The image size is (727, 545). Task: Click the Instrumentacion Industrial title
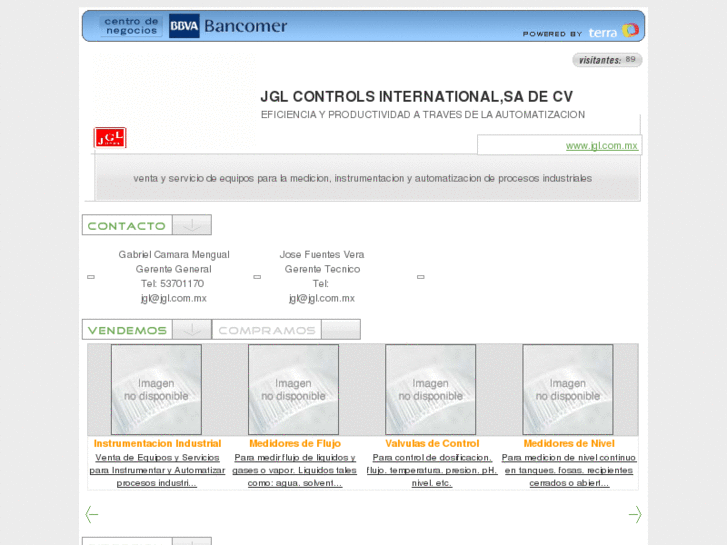coord(157,443)
